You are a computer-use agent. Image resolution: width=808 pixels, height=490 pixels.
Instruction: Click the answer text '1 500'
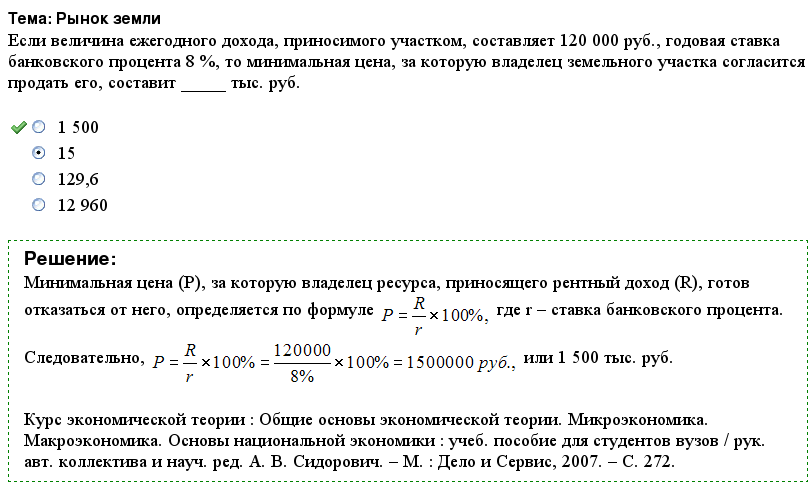pos(78,127)
